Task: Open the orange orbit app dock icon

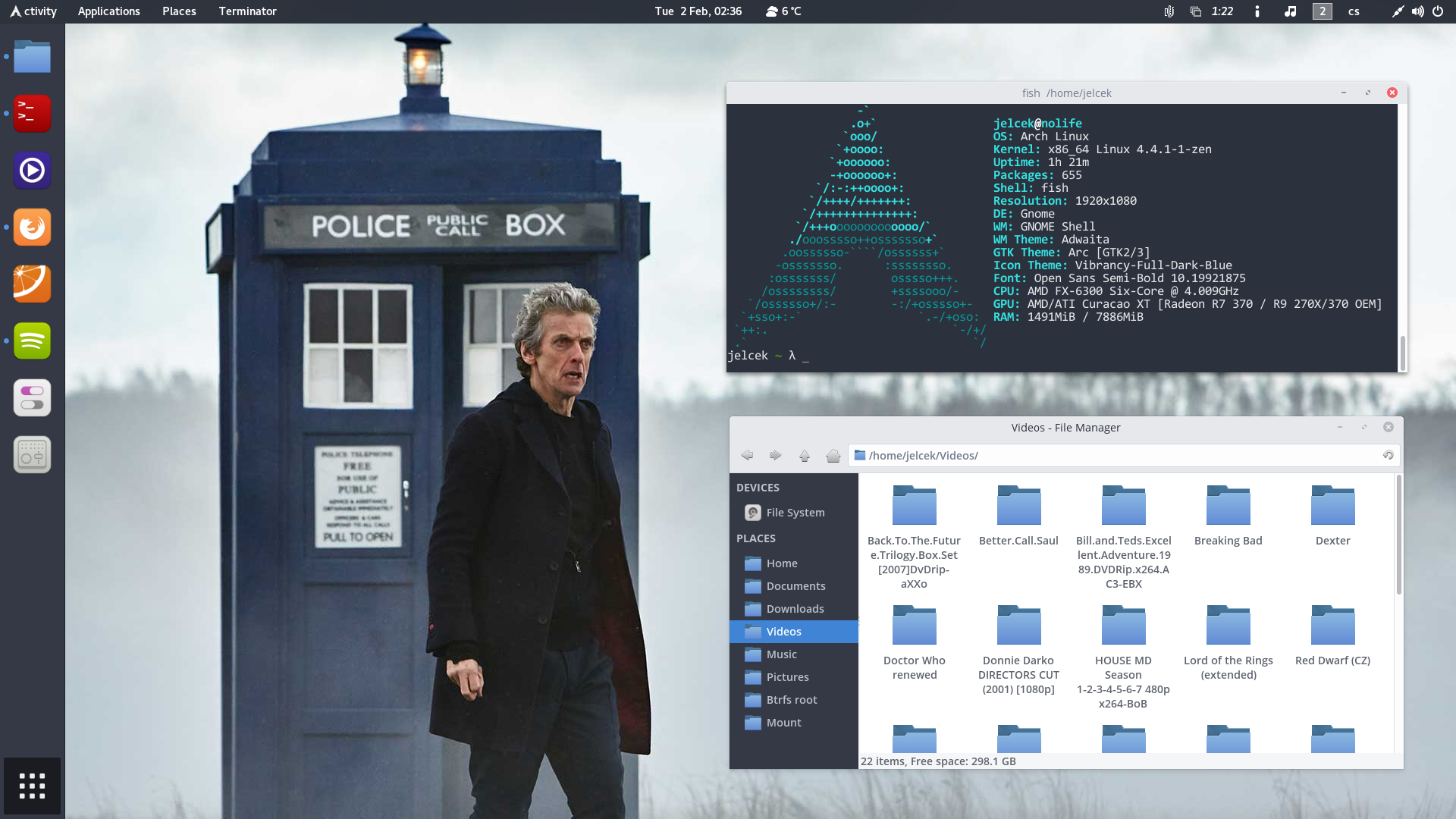Action: (x=32, y=284)
